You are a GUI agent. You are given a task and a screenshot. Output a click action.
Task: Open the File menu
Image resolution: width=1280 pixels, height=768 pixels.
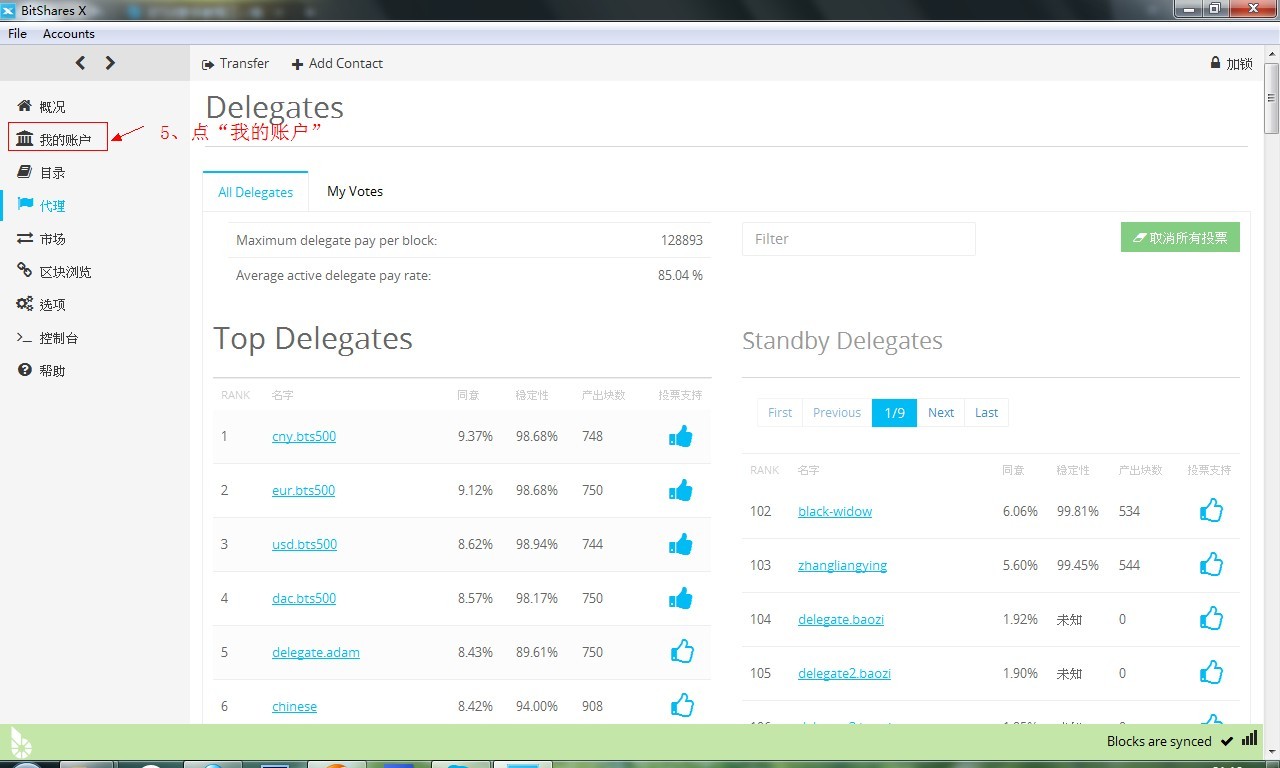[x=17, y=33]
